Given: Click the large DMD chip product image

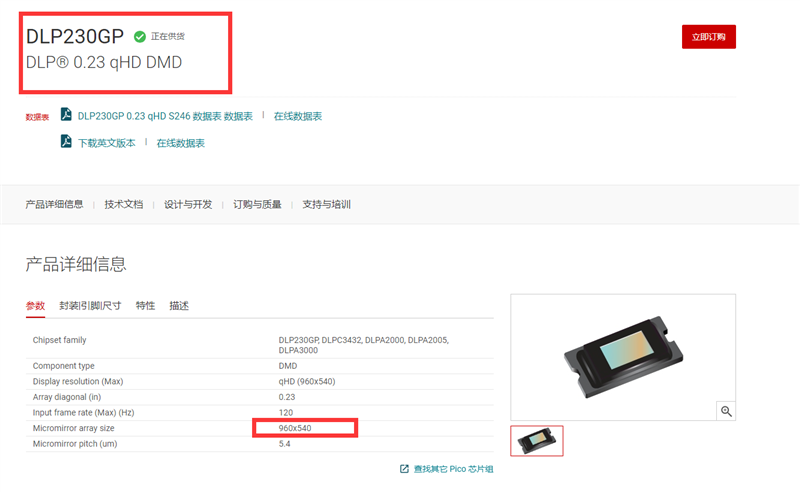Looking at the screenshot, I should pyautogui.click(x=623, y=357).
